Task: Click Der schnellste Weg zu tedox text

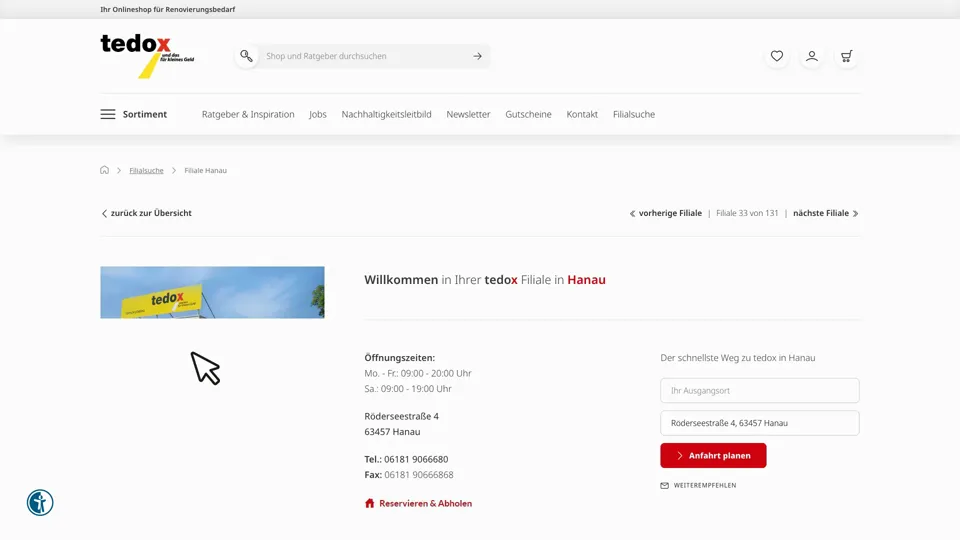Action: [738, 358]
